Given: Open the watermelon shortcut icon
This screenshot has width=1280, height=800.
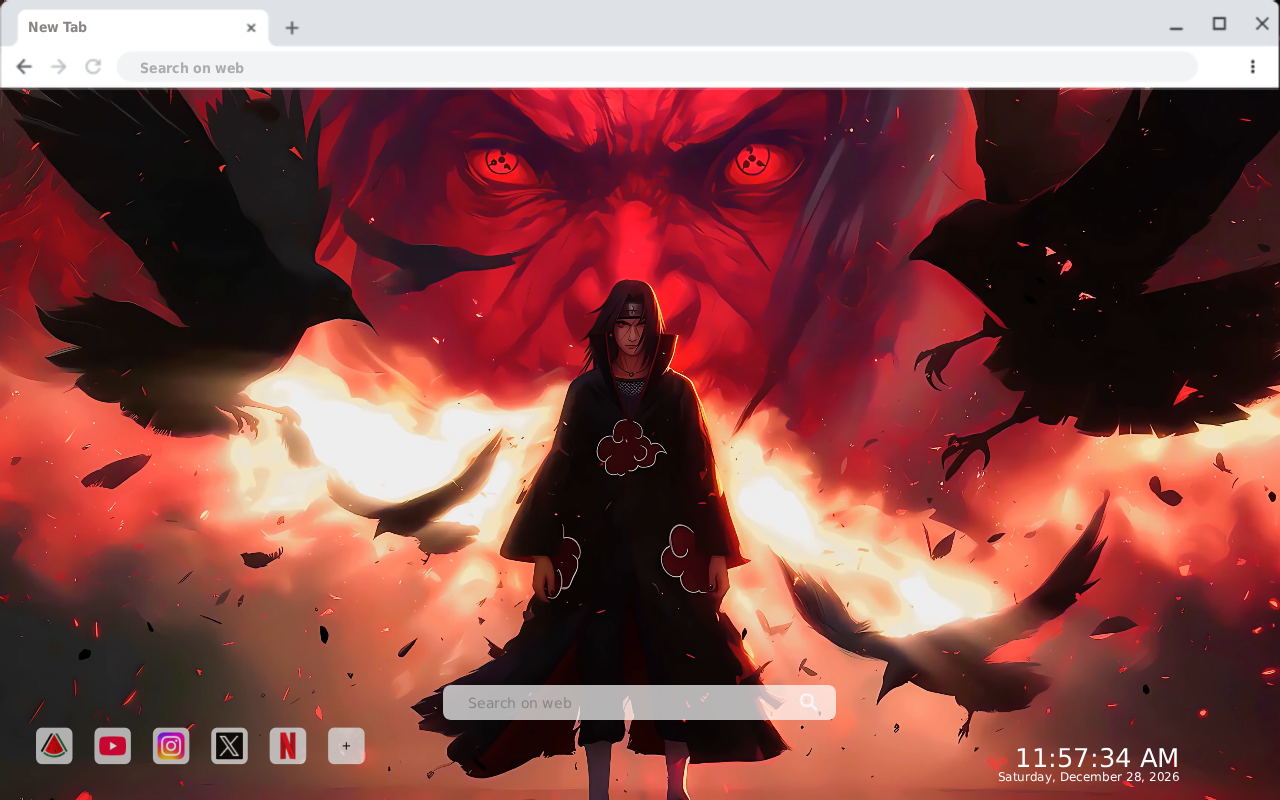Looking at the screenshot, I should tap(54, 746).
